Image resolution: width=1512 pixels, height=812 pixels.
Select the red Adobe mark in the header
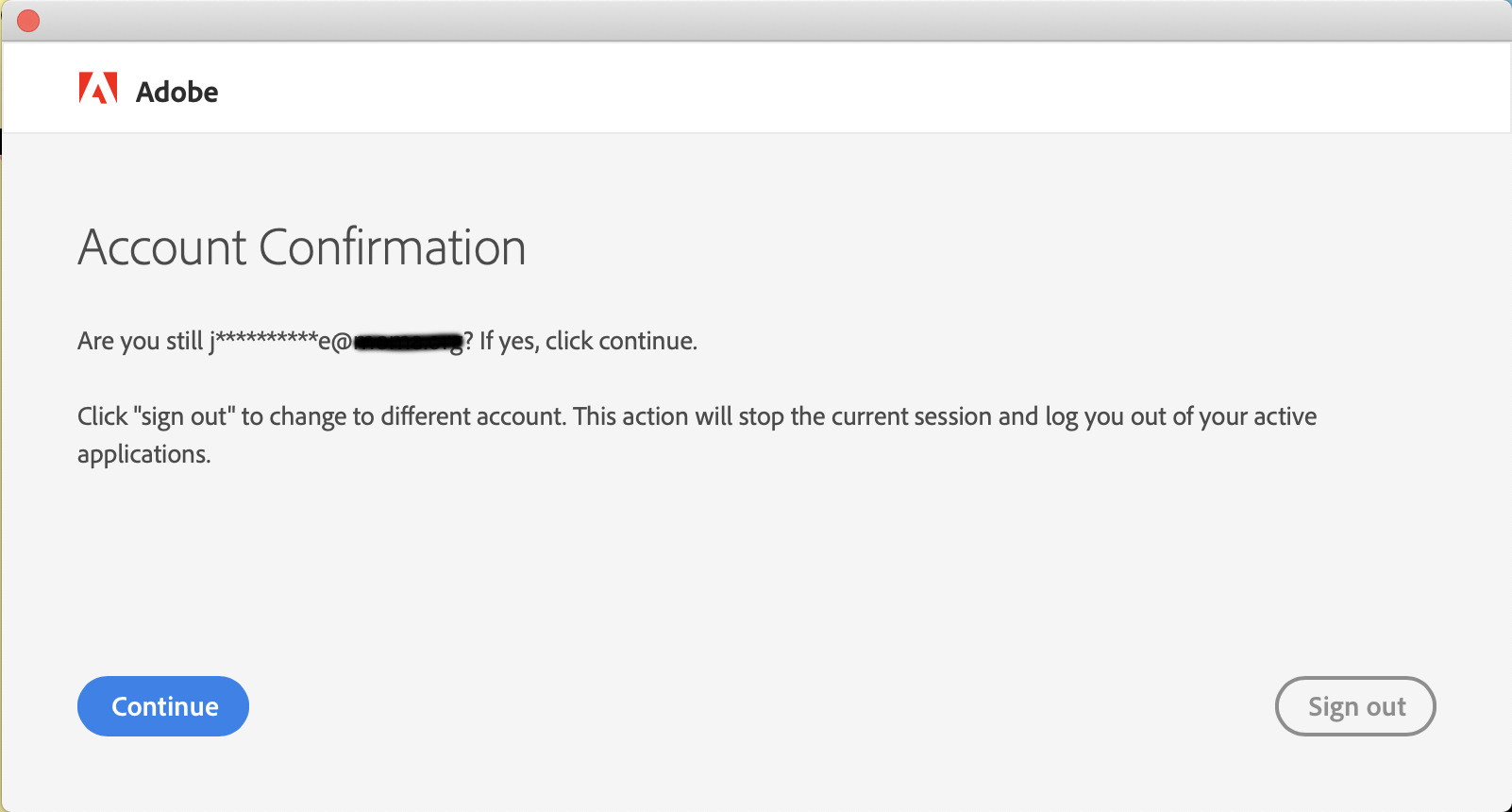(x=99, y=88)
